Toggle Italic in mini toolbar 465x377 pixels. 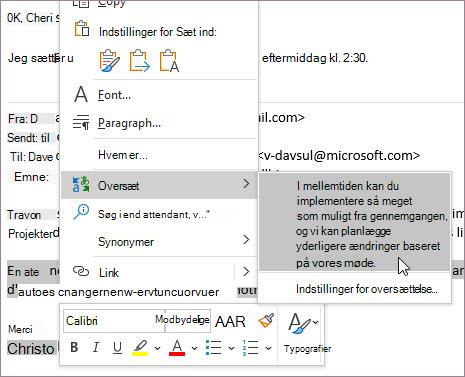point(96,347)
